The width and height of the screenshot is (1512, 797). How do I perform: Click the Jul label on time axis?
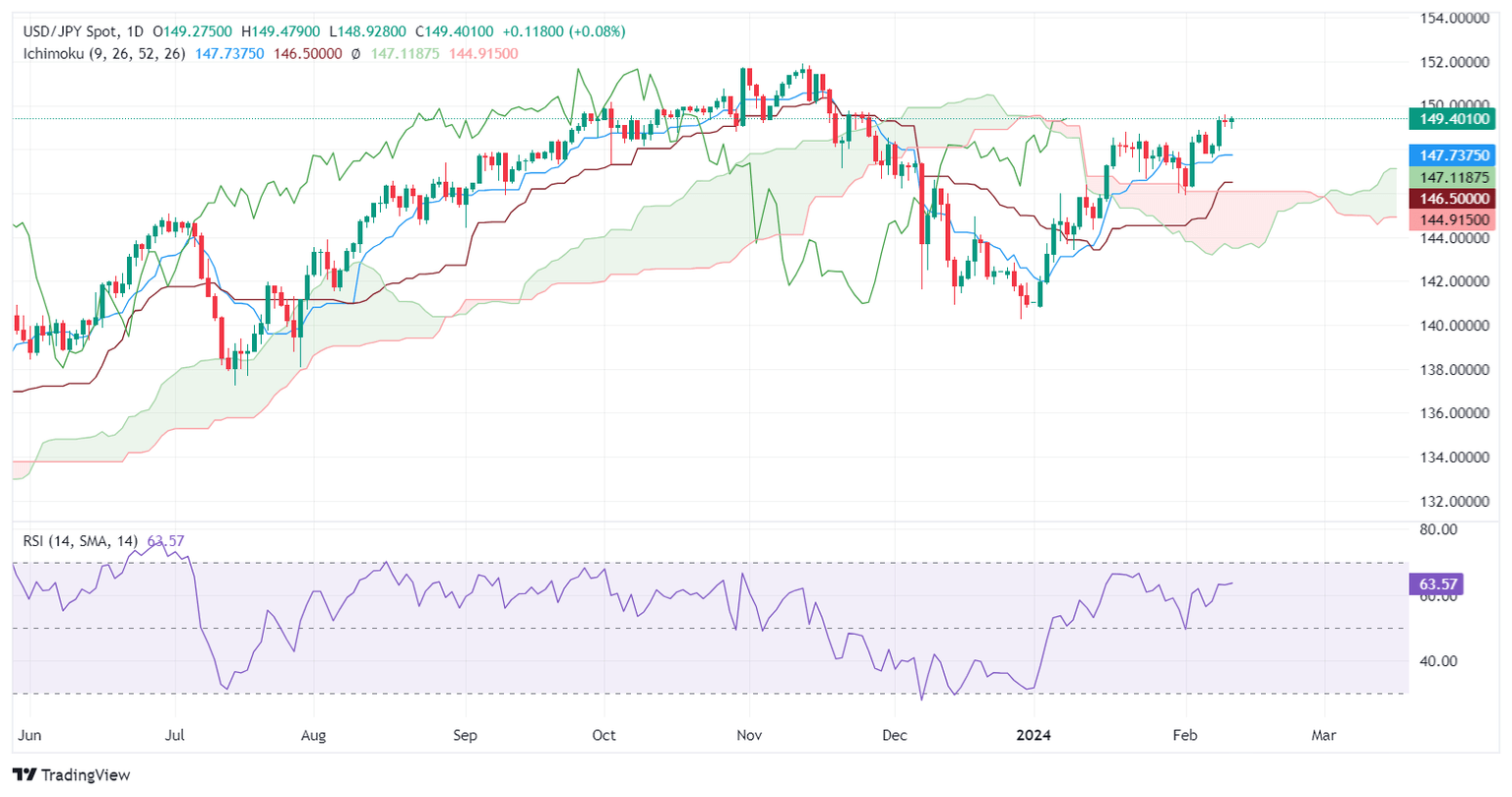point(175,735)
